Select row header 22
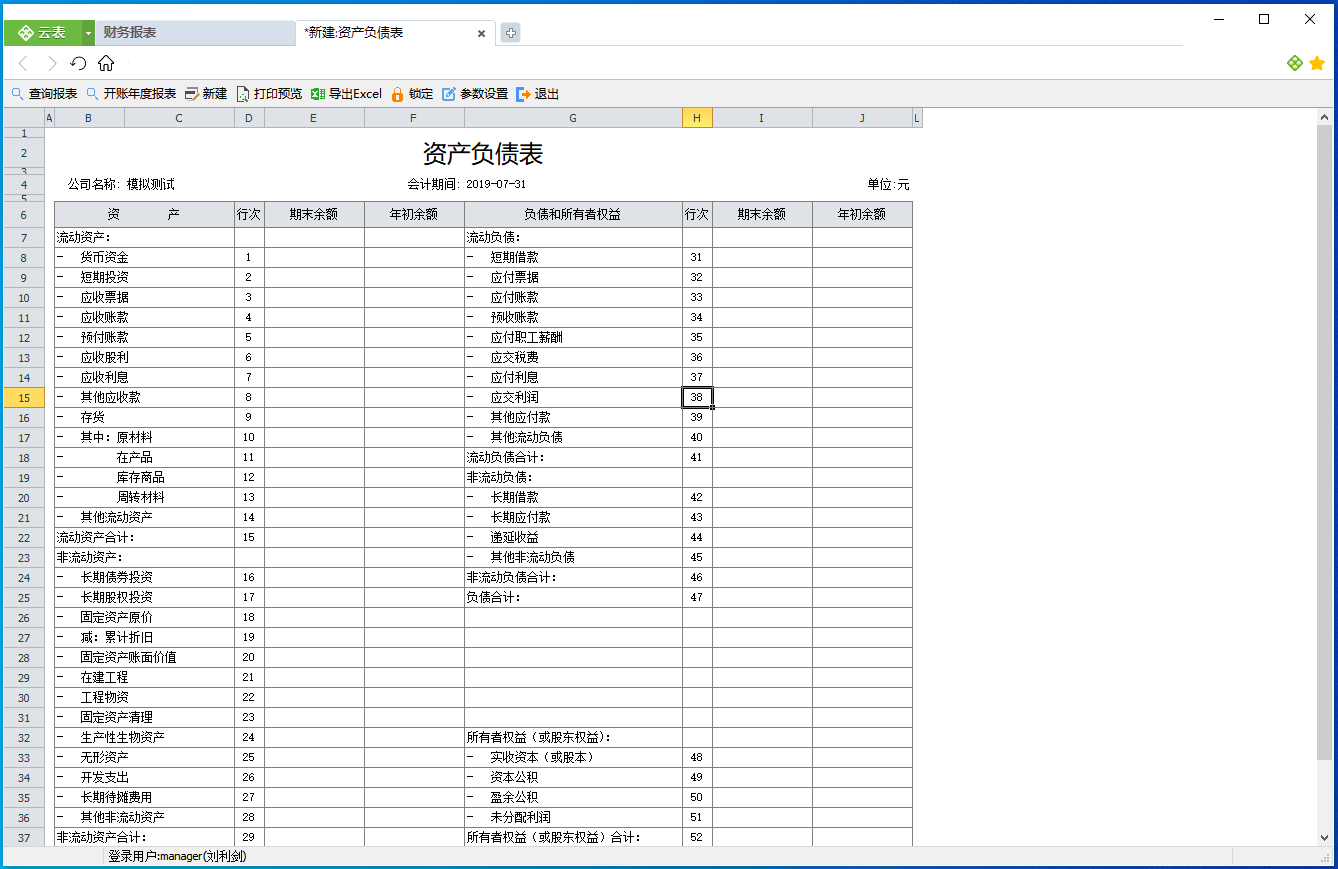 pyautogui.click(x=24, y=538)
